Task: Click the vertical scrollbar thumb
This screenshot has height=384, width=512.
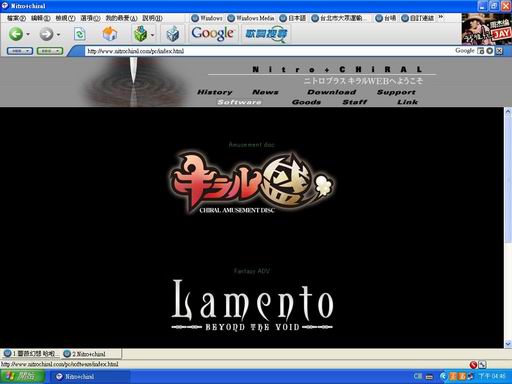Action: click(508, 180)
